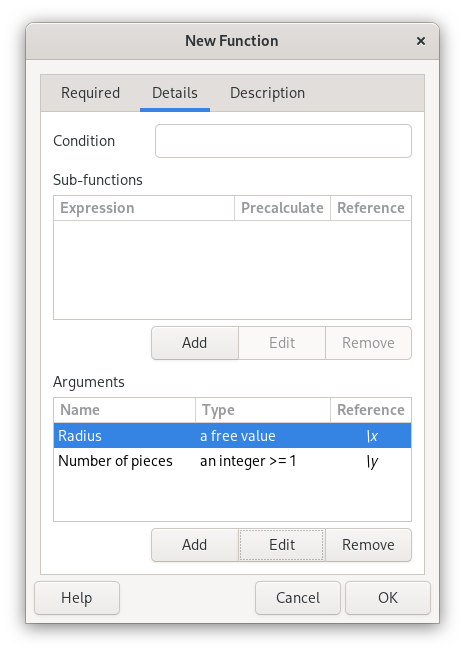Focus the Condition input field

283,141
